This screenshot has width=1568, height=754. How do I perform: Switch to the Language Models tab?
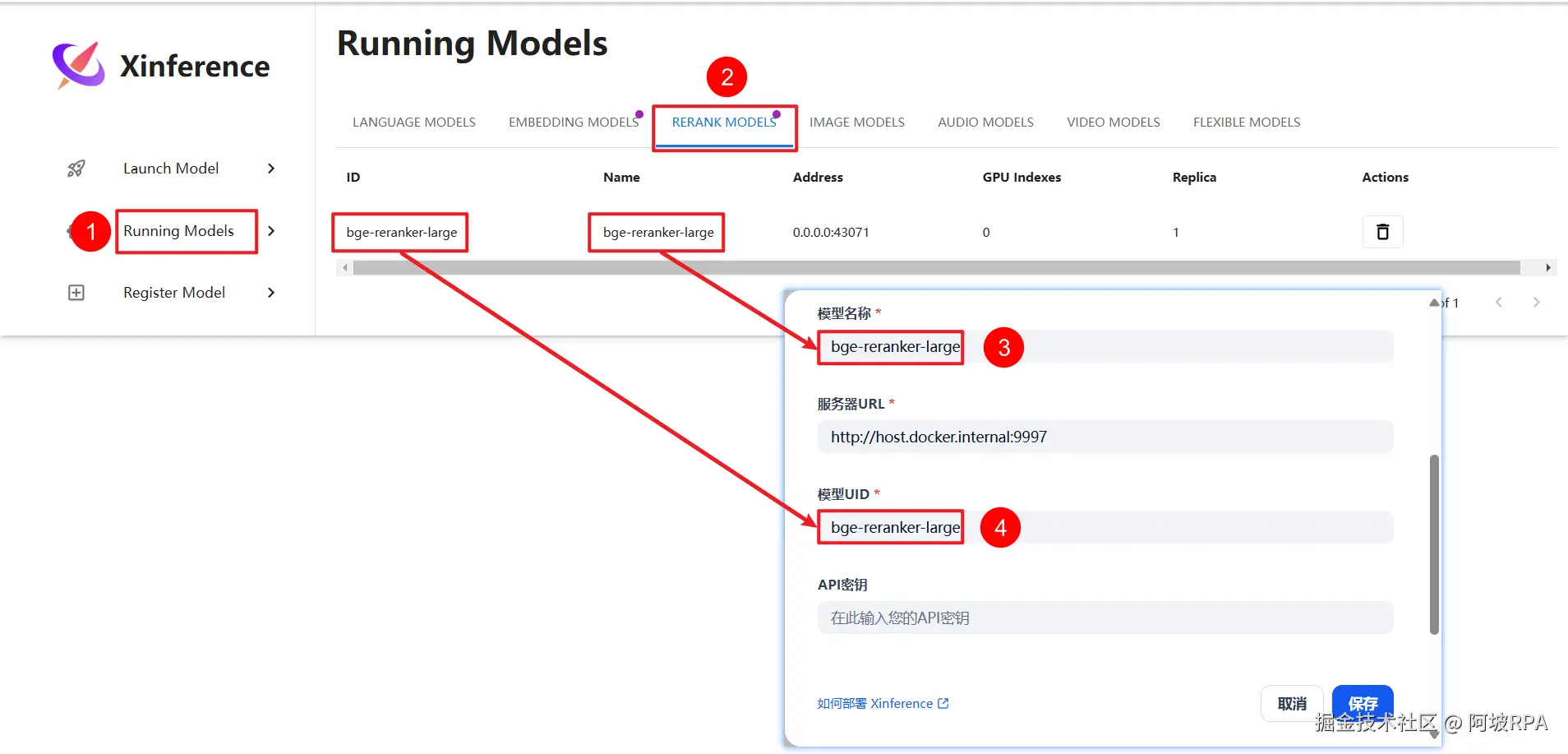(x=414, y=123)
